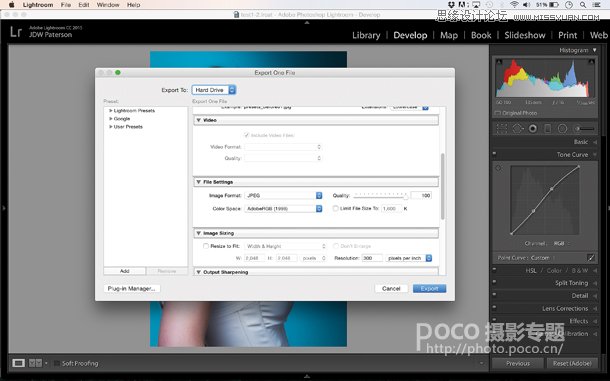The height and width of the screenshot is (381, 610).
Task: Select the Crop Overlay tool
Action: click(502, 128)
